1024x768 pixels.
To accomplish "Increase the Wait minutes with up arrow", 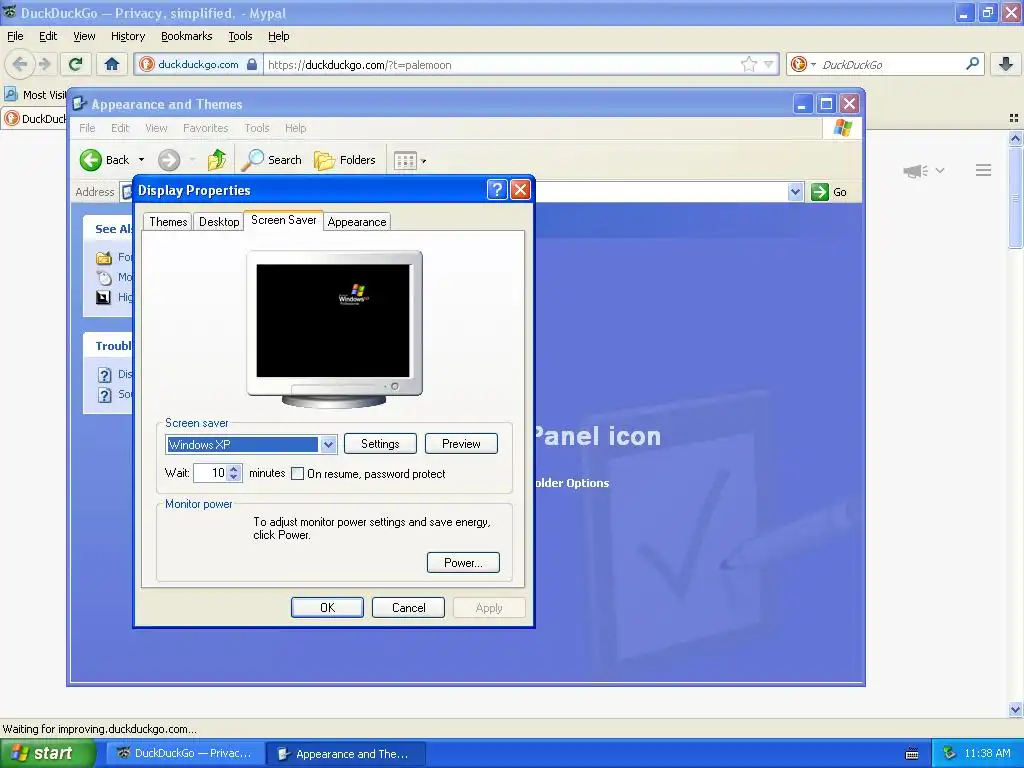I will pyautogui.click(x=234, y=468).
